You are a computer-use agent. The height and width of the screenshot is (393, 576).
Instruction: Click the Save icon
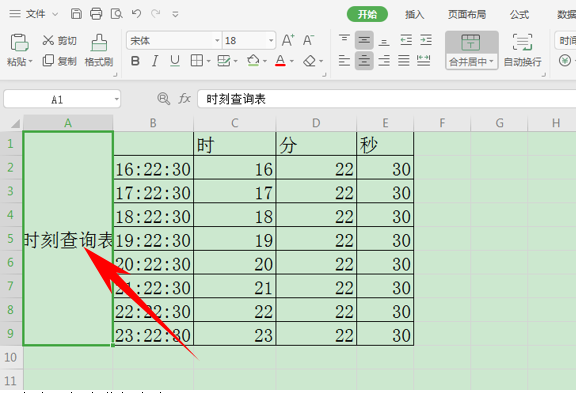76,14
